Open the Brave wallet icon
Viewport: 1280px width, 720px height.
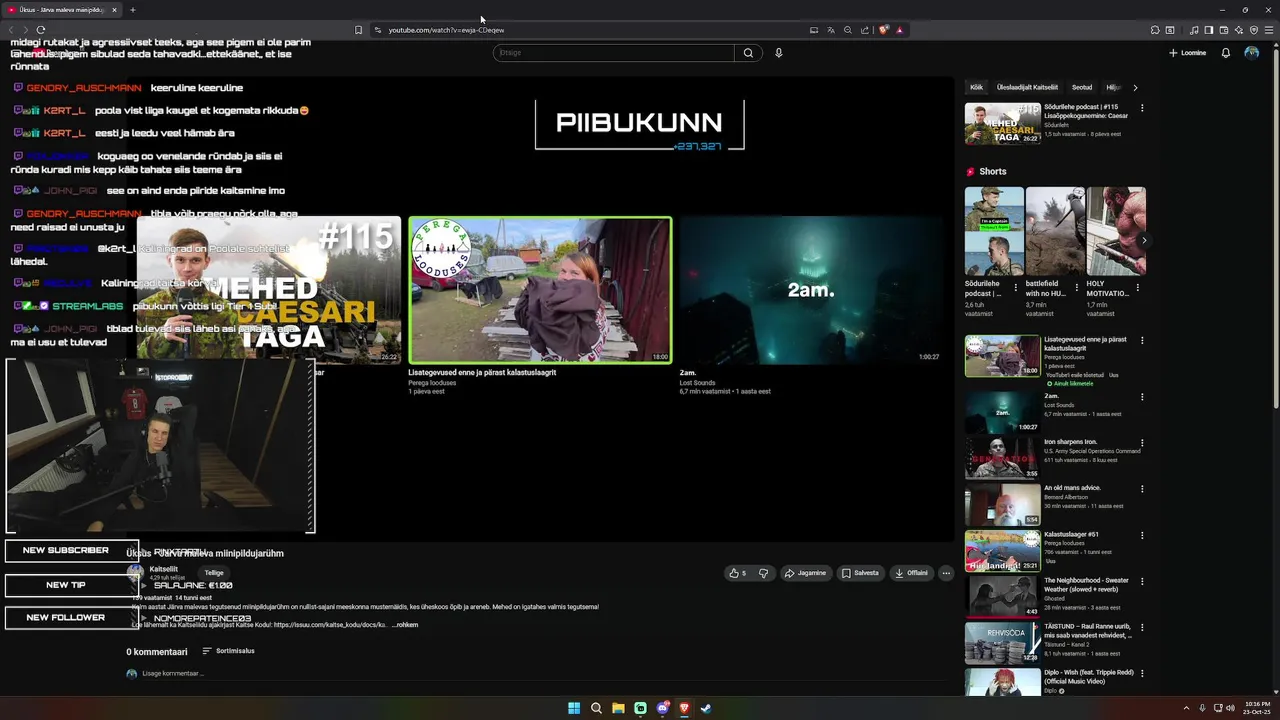1223,30
